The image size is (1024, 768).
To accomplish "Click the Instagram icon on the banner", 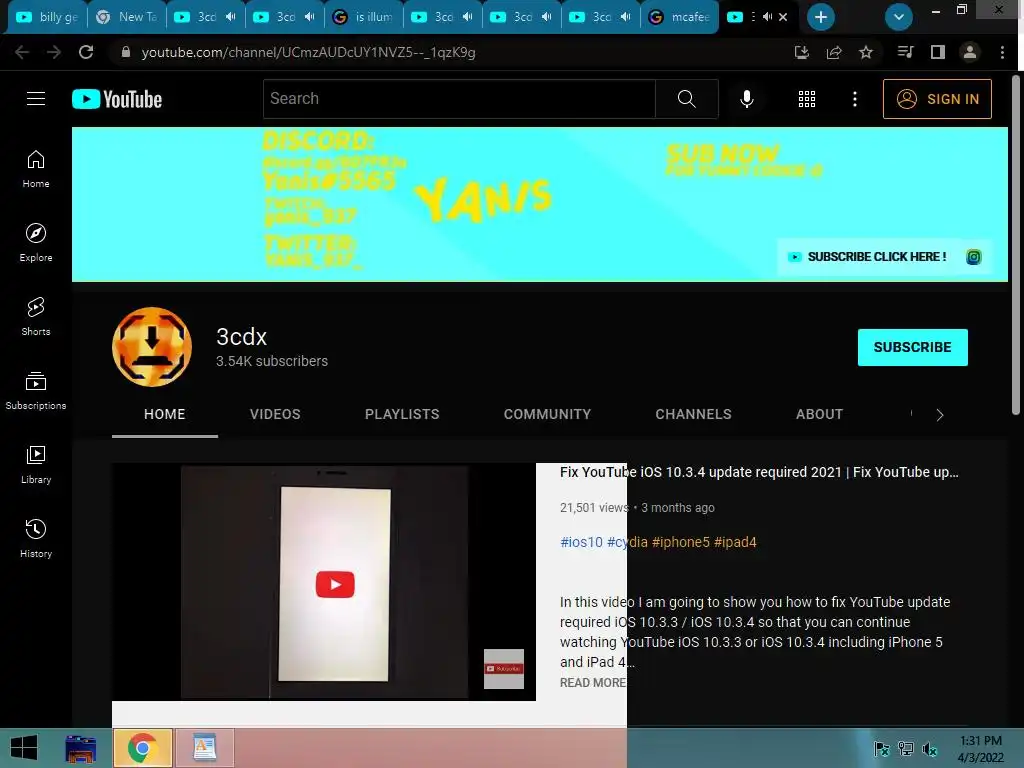I will [973, 257].
